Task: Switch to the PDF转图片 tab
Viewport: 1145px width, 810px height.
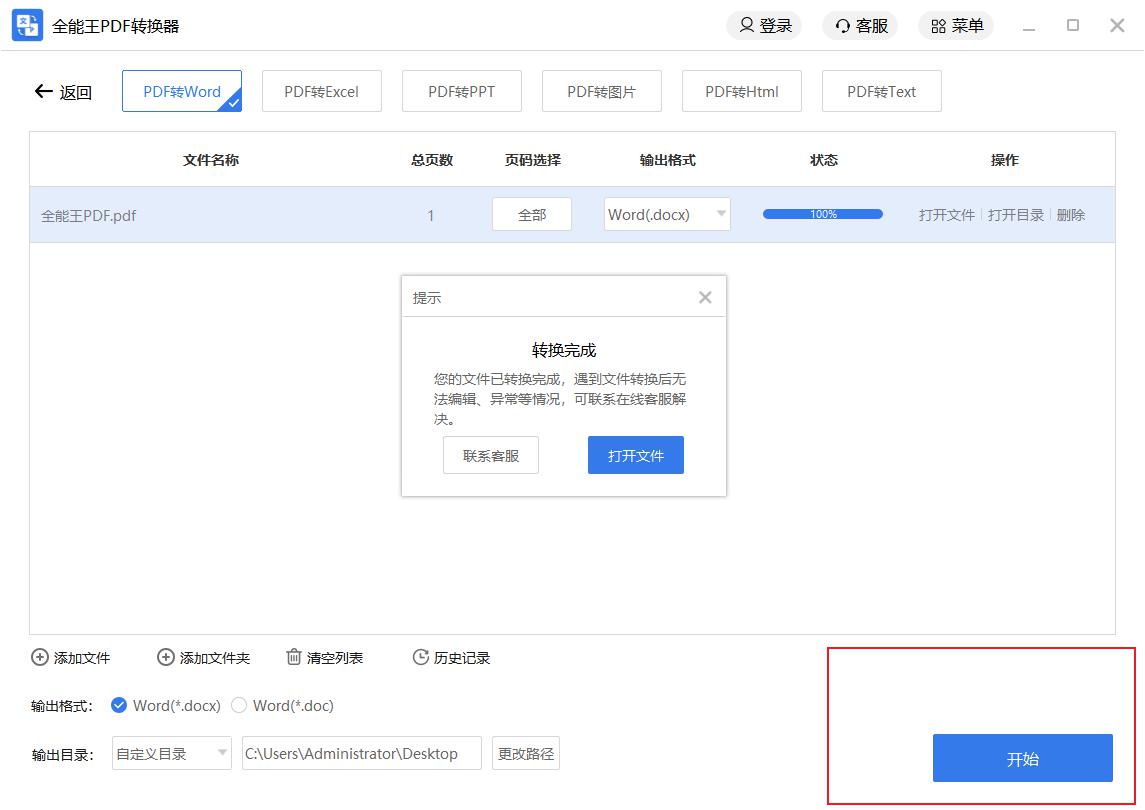Action: (601, 92)
